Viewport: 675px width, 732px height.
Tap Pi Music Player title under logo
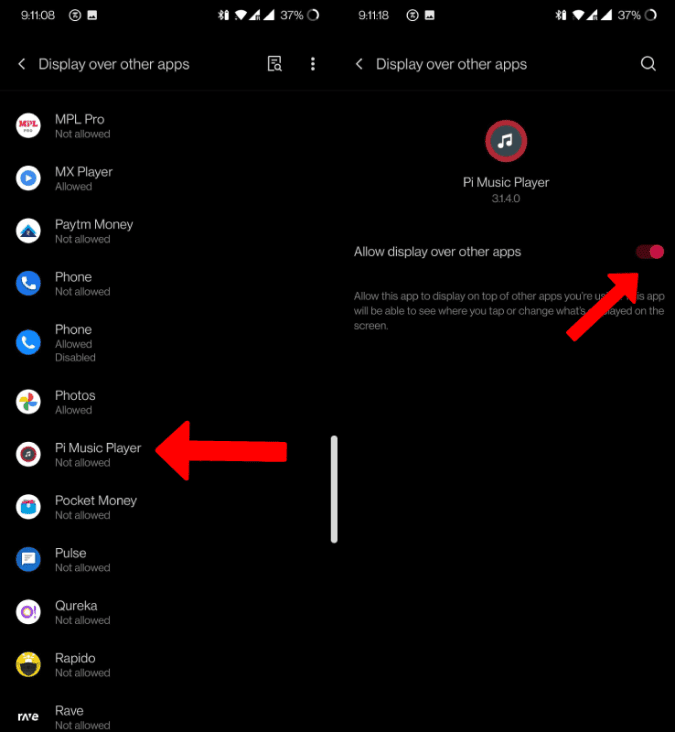[x=506, y=183]
